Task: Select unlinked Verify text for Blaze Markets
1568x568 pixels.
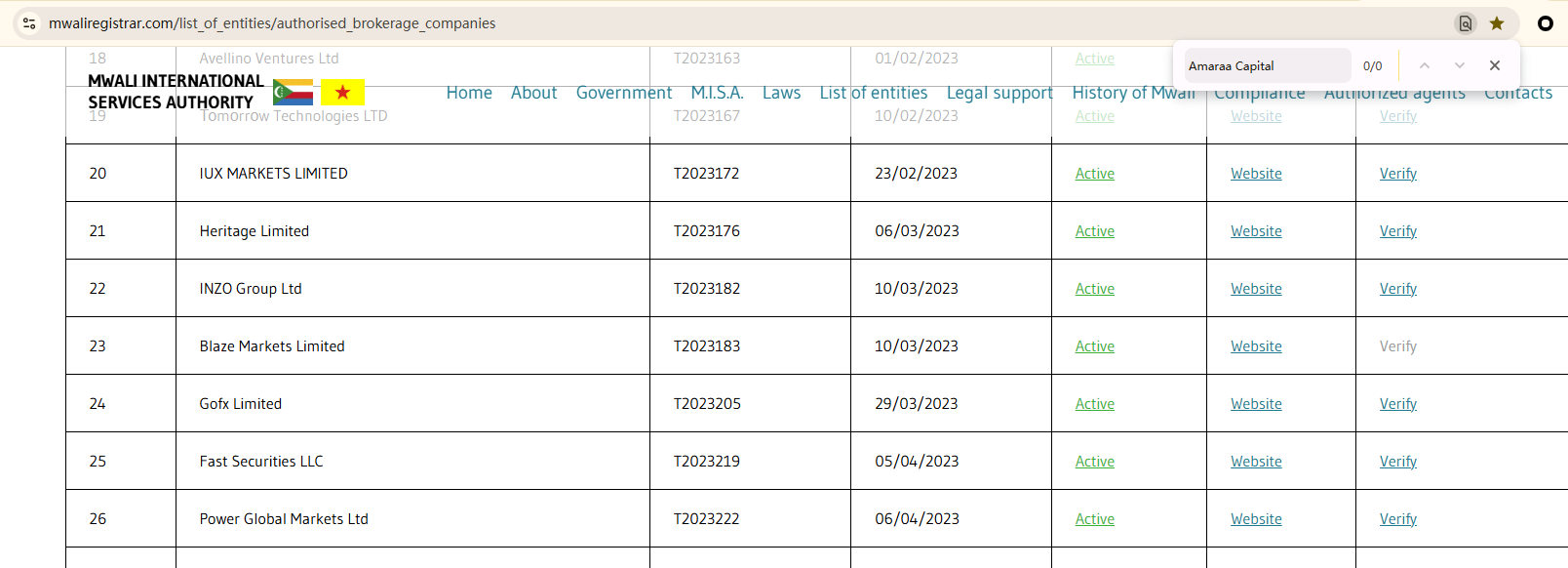Action: (x=1397, y=346)
